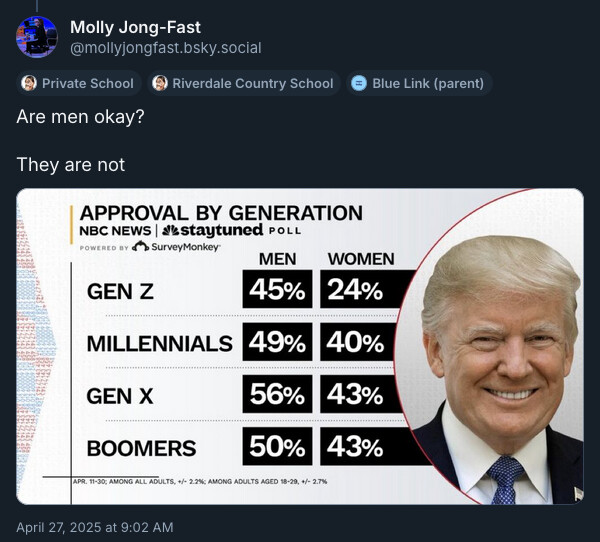This screenshot has height=542, width=600.
Task: Open the @mollyjongfast.bsky.social handle link
Action: pyautogui.click(x=166, y=48)
